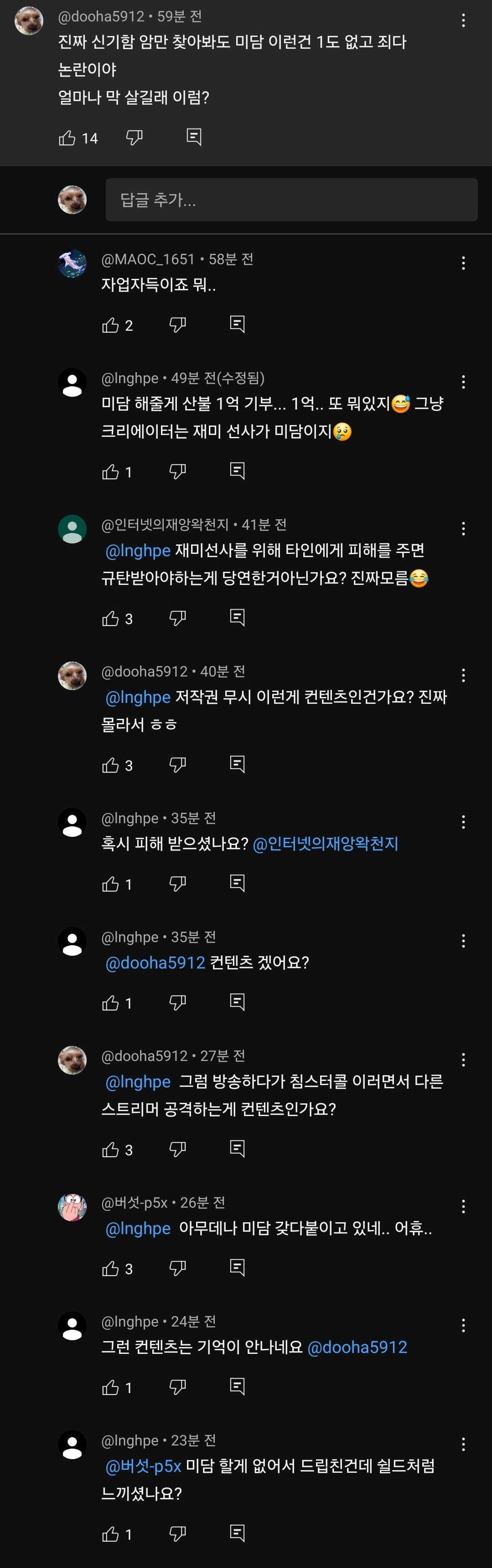Open three-dot menu on @MAOC_1651's reply

coord(463,263)
